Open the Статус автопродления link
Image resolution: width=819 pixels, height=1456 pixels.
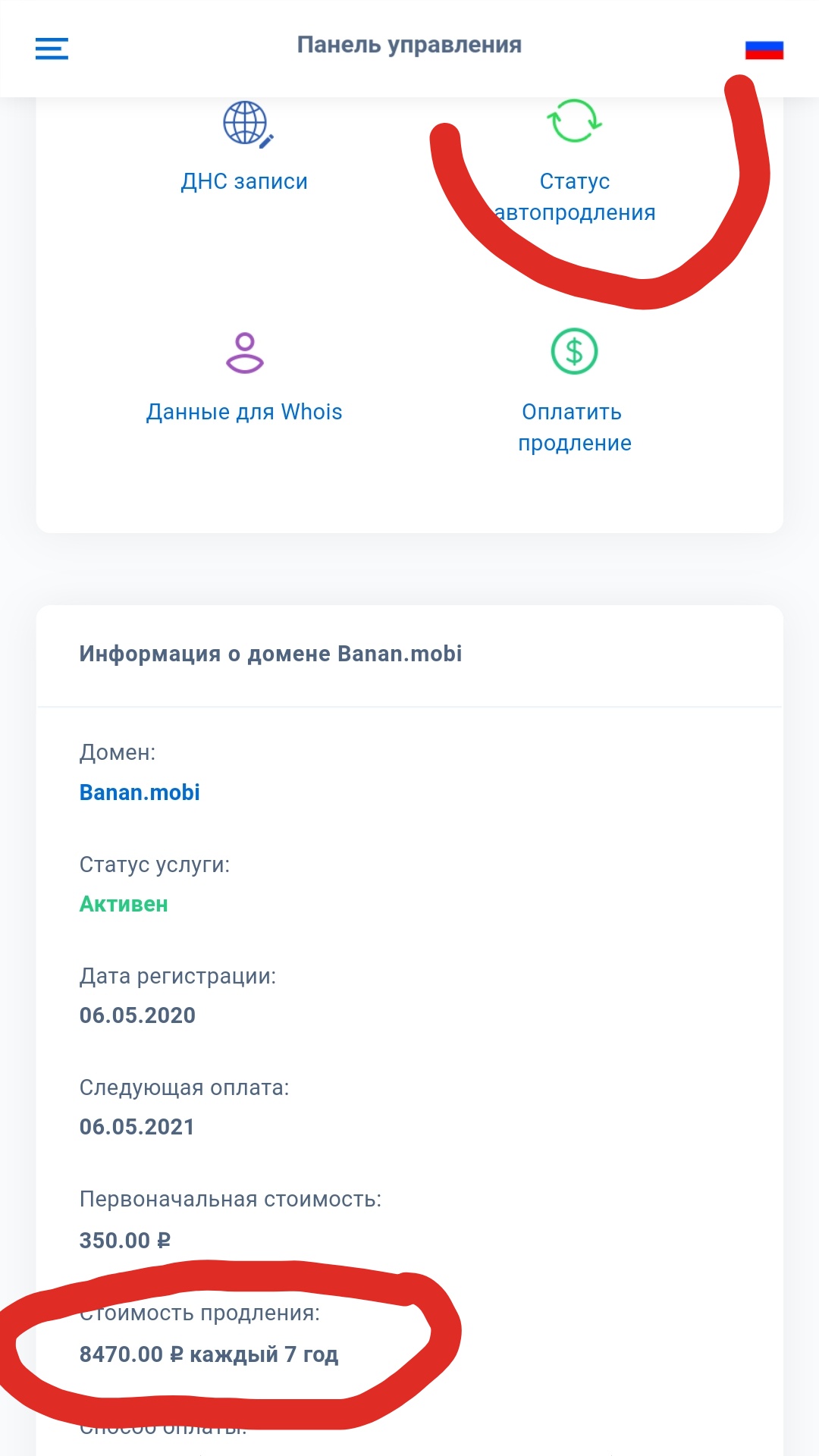tap(575, 197)
